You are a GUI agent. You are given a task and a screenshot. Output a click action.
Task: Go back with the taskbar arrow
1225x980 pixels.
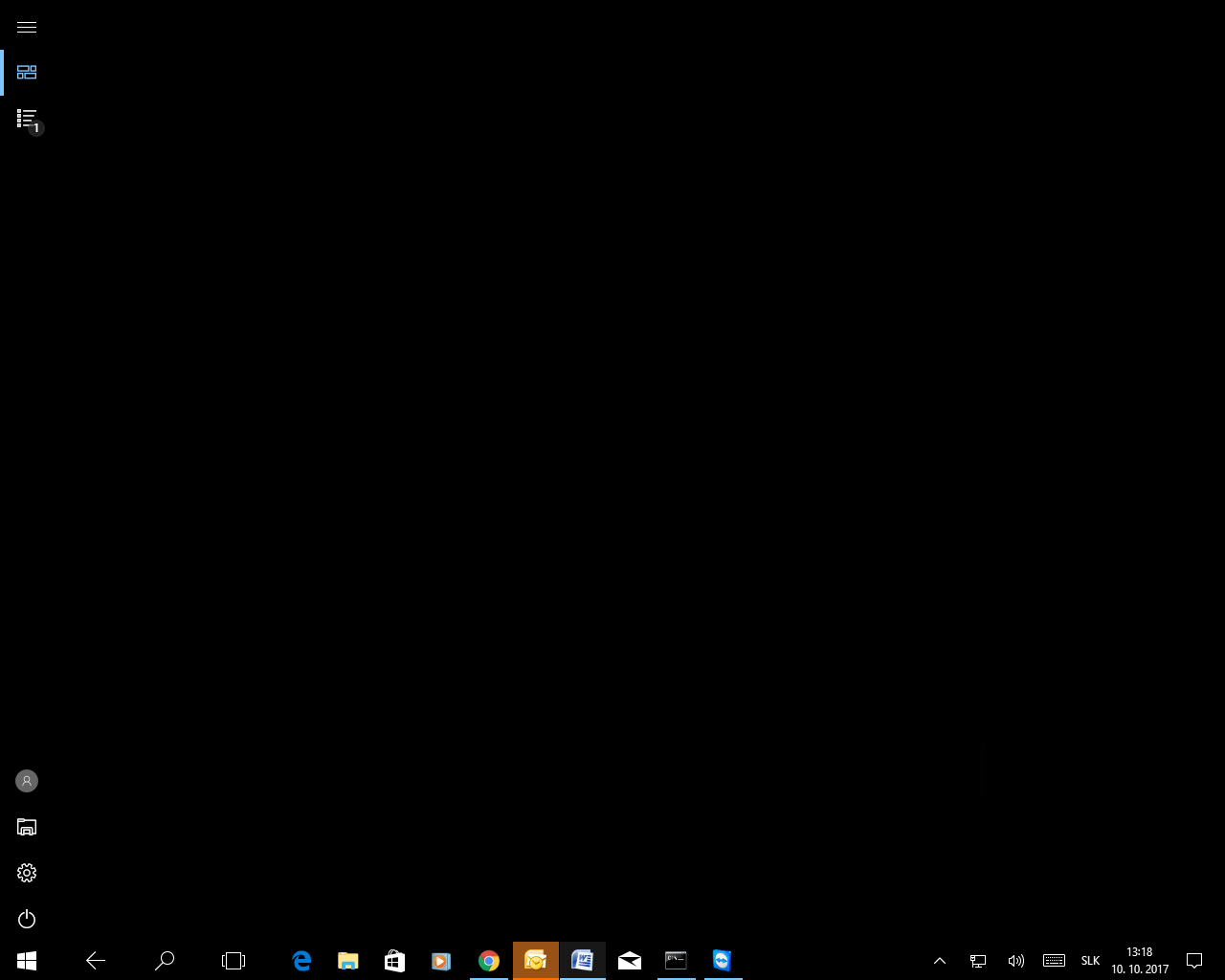(x=96, y=961)
